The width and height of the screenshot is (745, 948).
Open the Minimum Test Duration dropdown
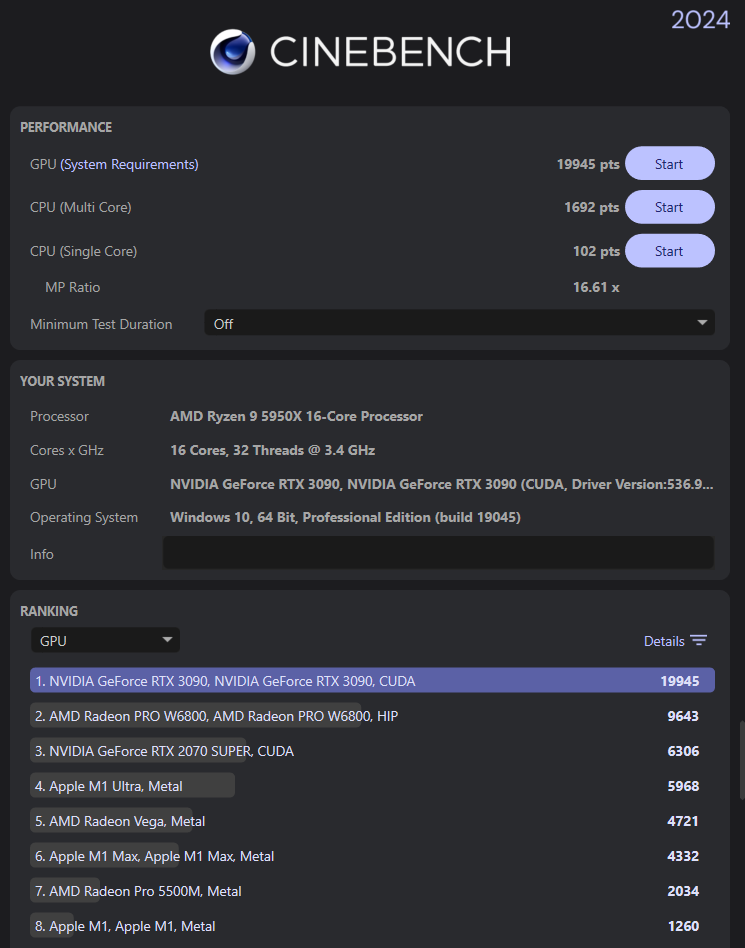click(460, 322)
